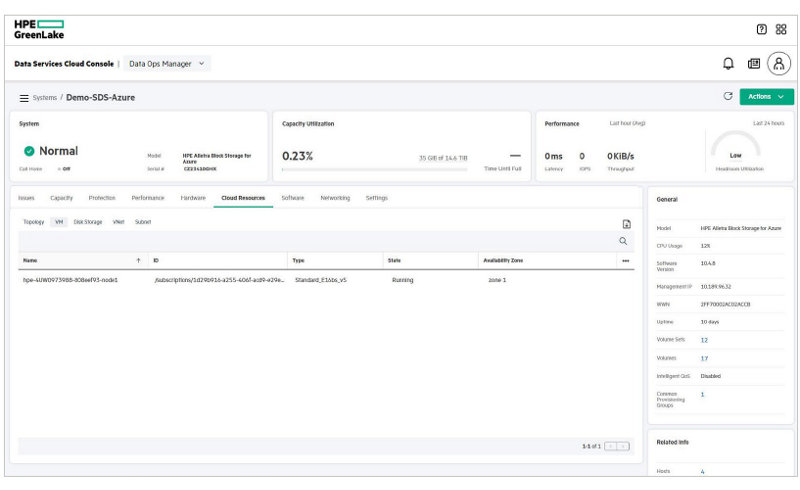Switch to the Capacity tab
The height and width of the screenshot is (490, 800).
61,198
